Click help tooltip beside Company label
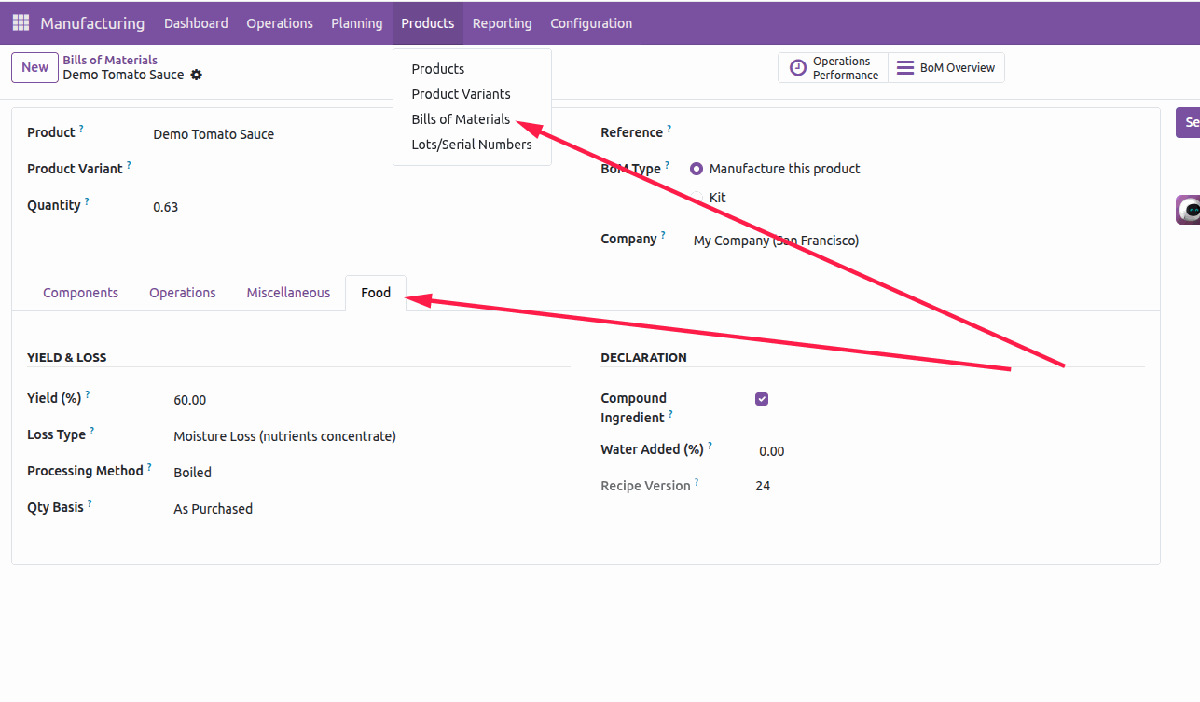The image size is (1200, 702). (663, 236)
